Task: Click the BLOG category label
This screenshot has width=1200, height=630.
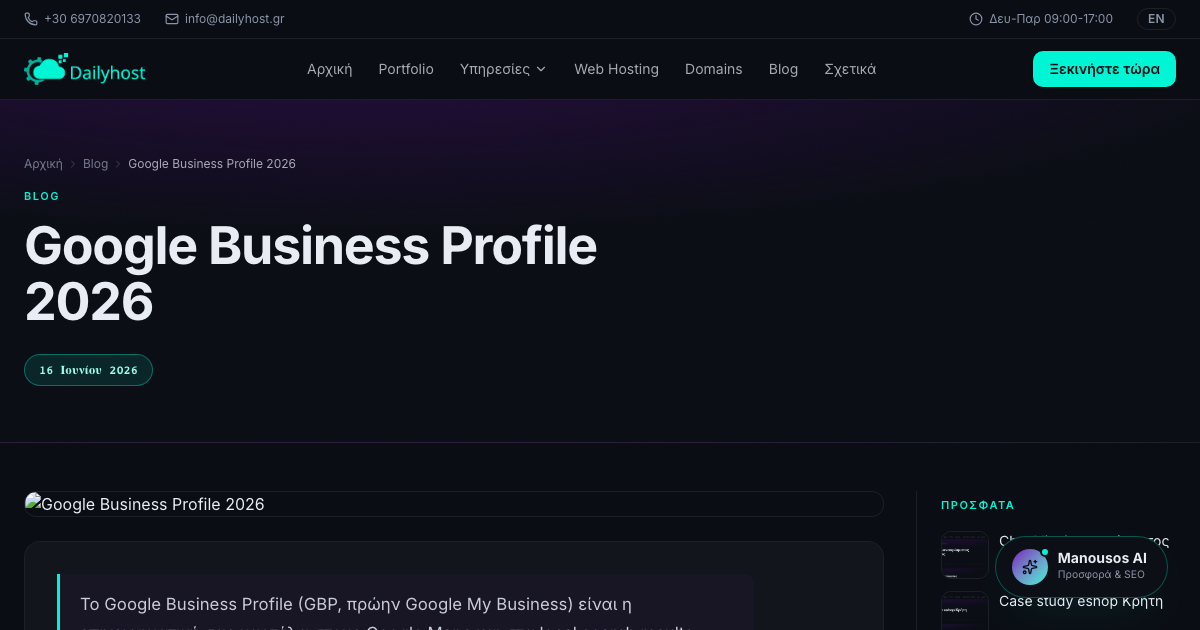Action: point(42,196)
